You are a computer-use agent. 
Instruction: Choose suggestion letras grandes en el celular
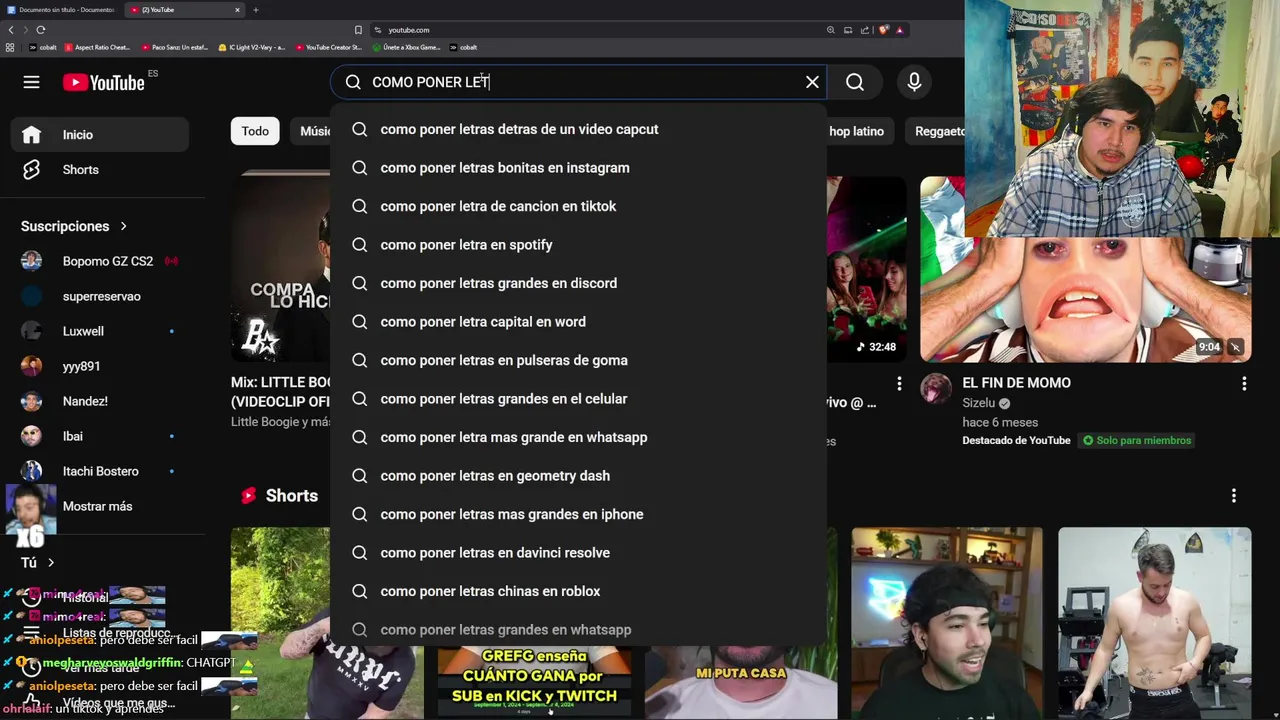coord(578,399)
